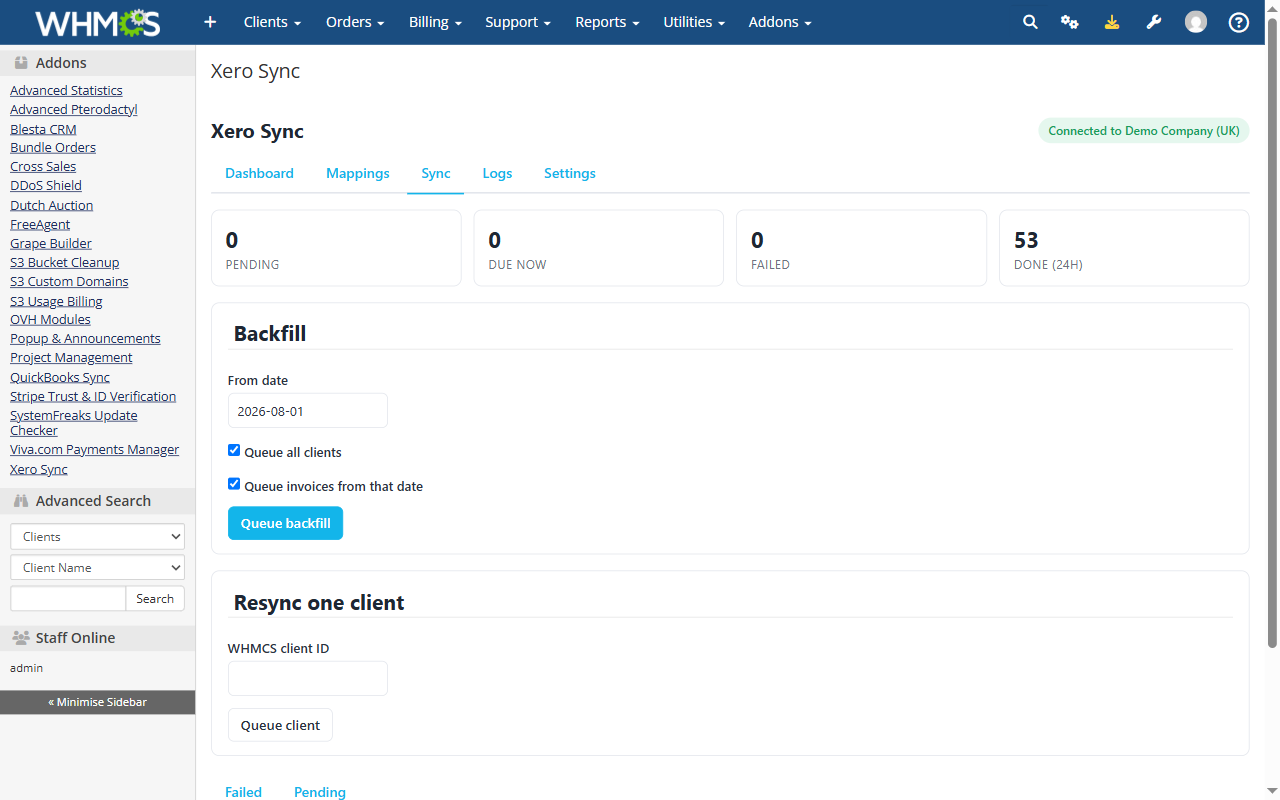
Task: Expand the Addons top menu
Action: 780,22
